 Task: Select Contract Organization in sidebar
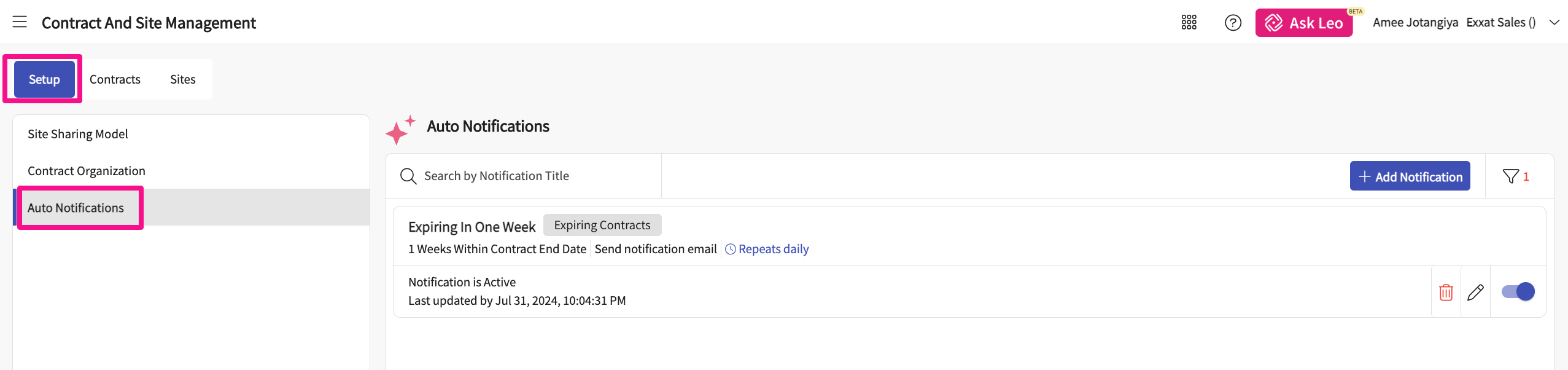pos(87,171)
